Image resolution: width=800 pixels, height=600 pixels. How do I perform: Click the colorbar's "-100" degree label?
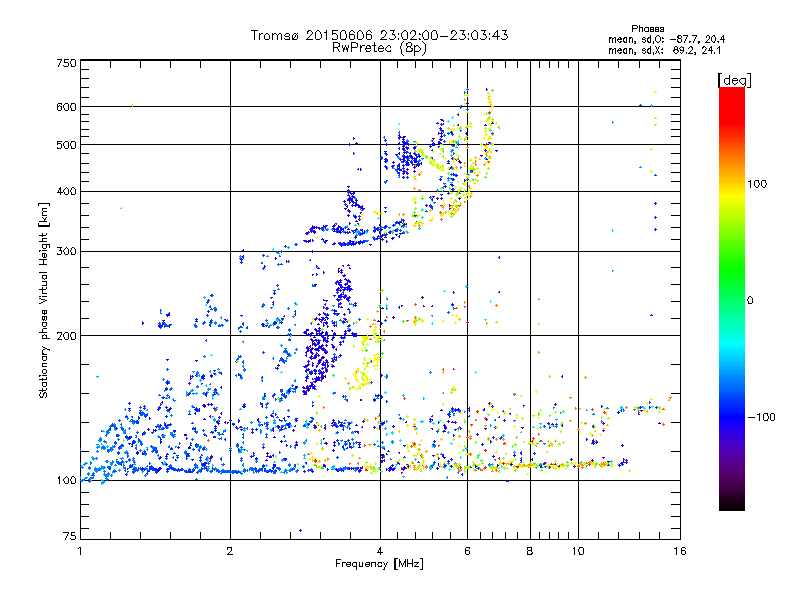(761, 417)
